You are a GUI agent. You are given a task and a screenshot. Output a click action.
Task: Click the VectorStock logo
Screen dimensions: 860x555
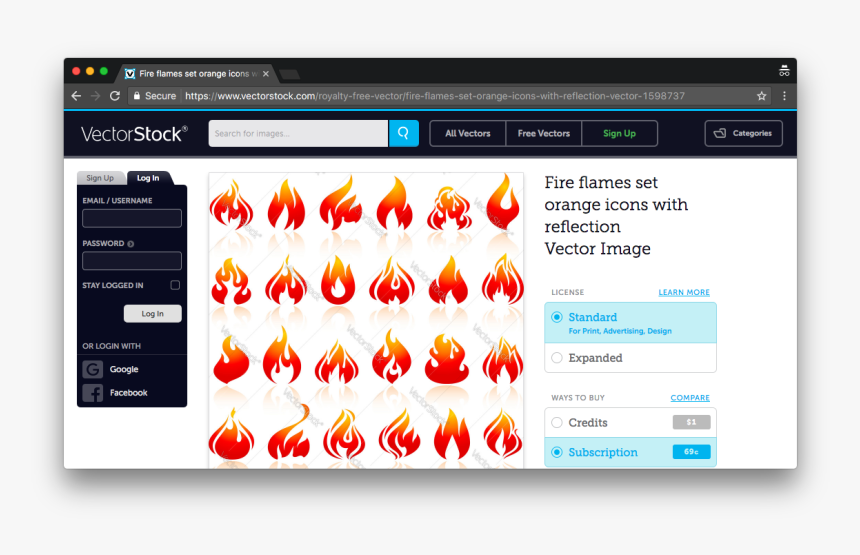pos(134,134)
